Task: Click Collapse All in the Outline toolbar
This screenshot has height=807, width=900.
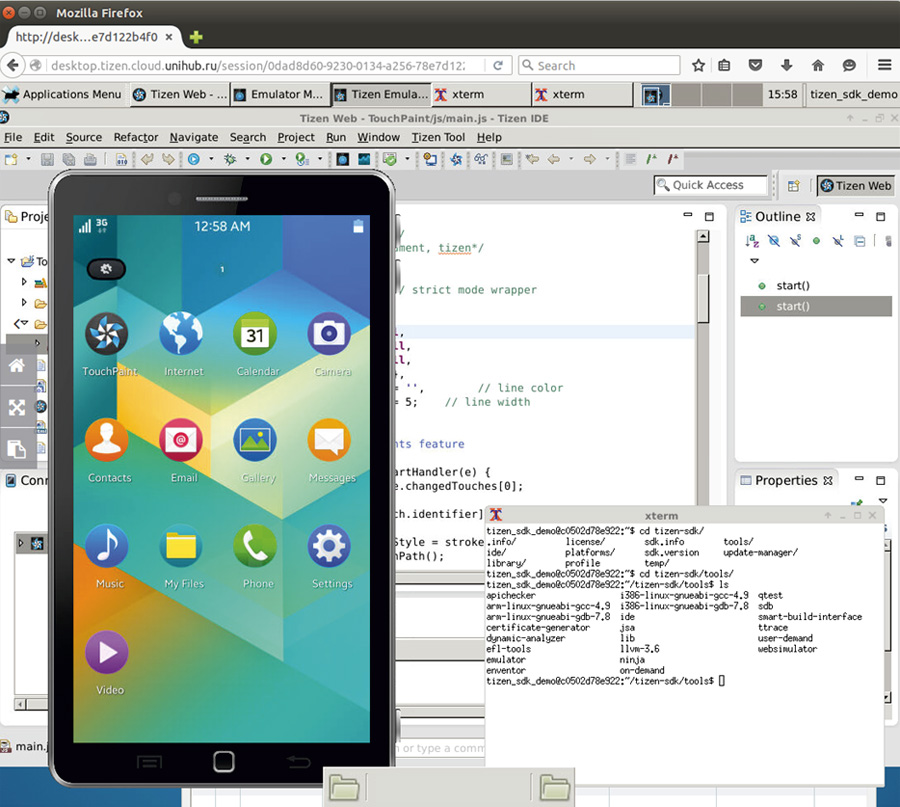Action: coord(859,240)
